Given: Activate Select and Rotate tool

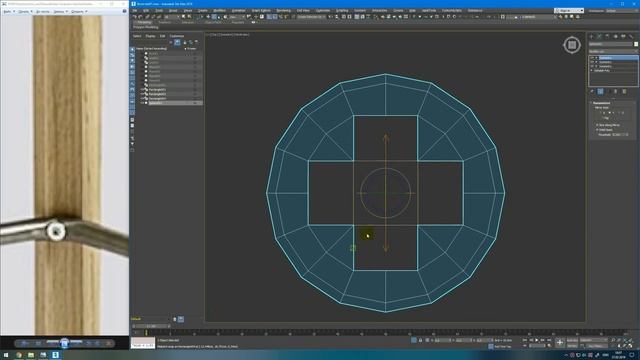Looking at the screenshot, I should pos(213,17).
